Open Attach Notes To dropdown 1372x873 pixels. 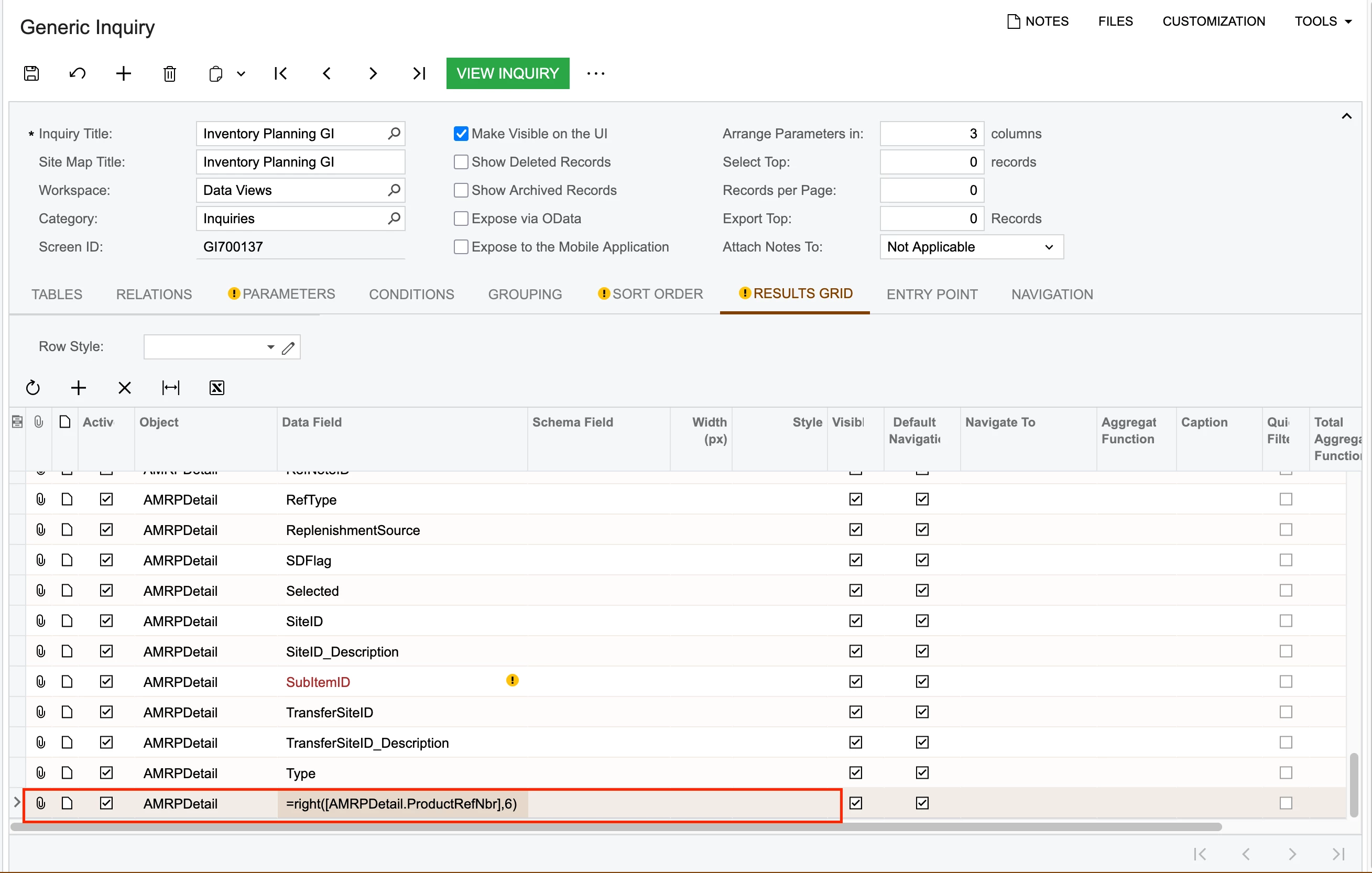point(971,247)
